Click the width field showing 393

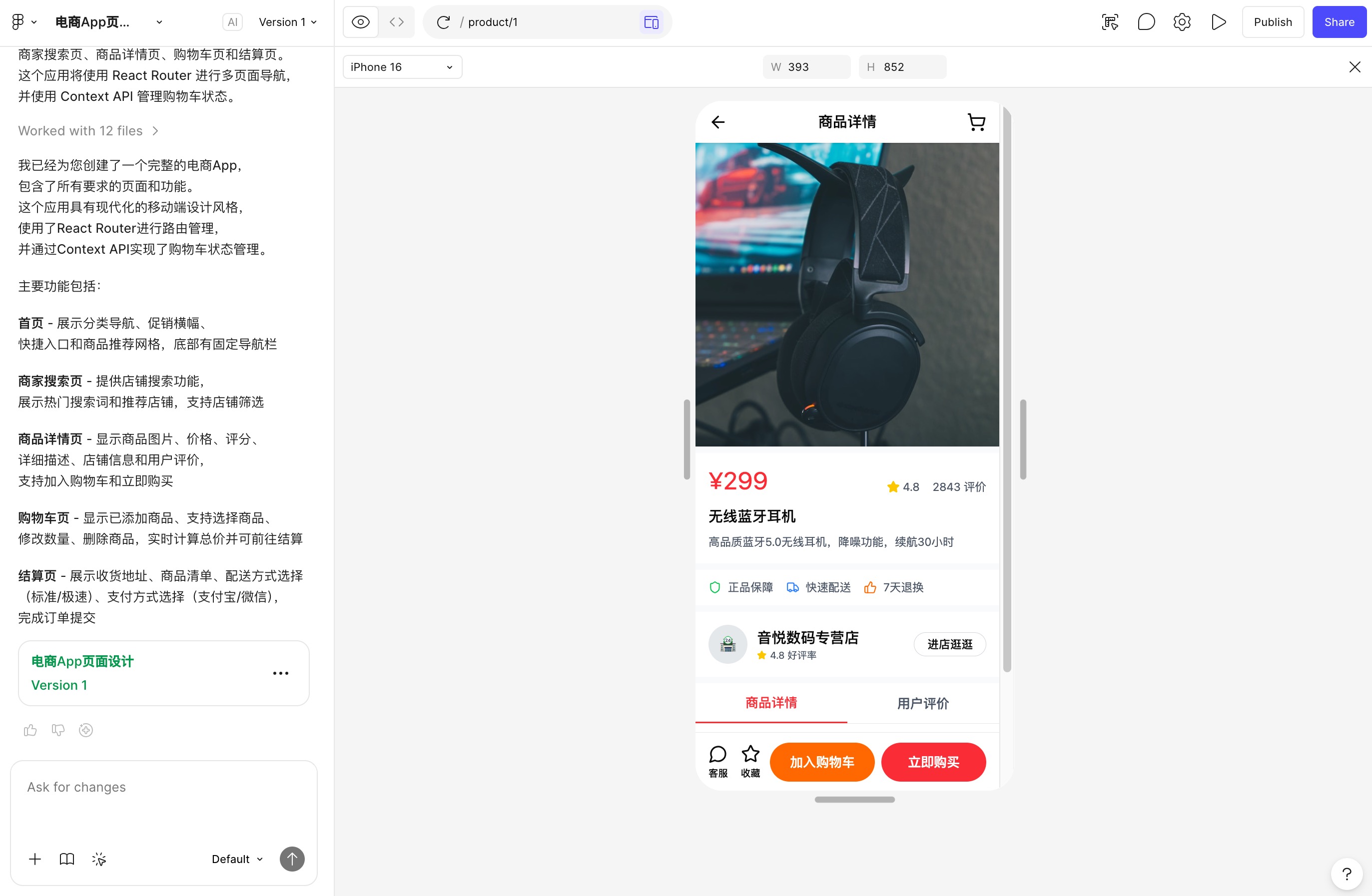point(806,67)
